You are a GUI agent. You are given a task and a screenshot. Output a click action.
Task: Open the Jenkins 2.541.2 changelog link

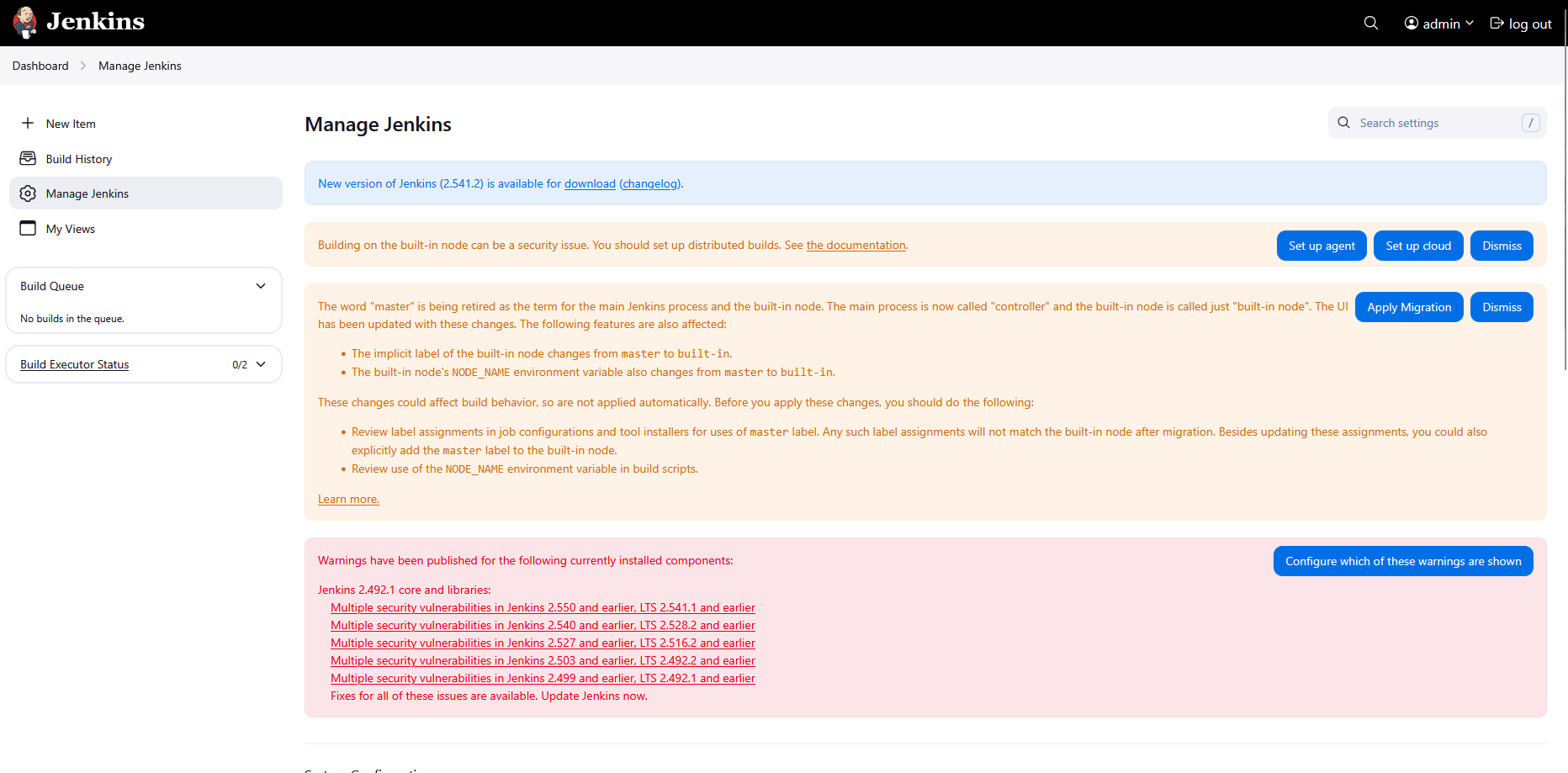click(649, 183)
